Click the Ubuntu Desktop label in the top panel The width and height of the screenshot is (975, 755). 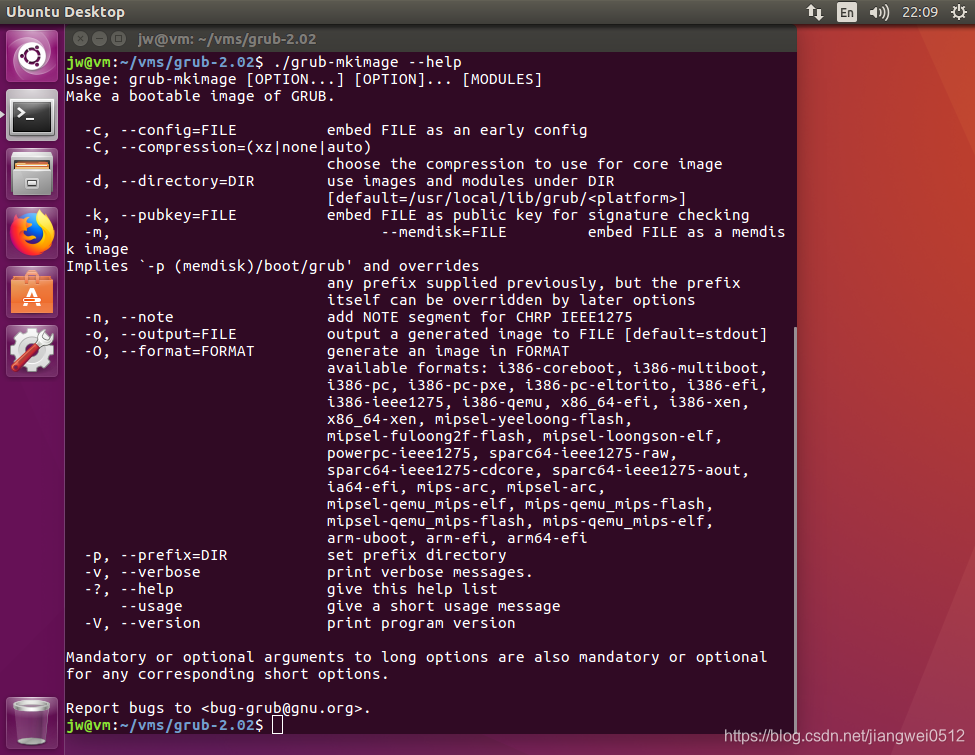(x=65, y=12)
